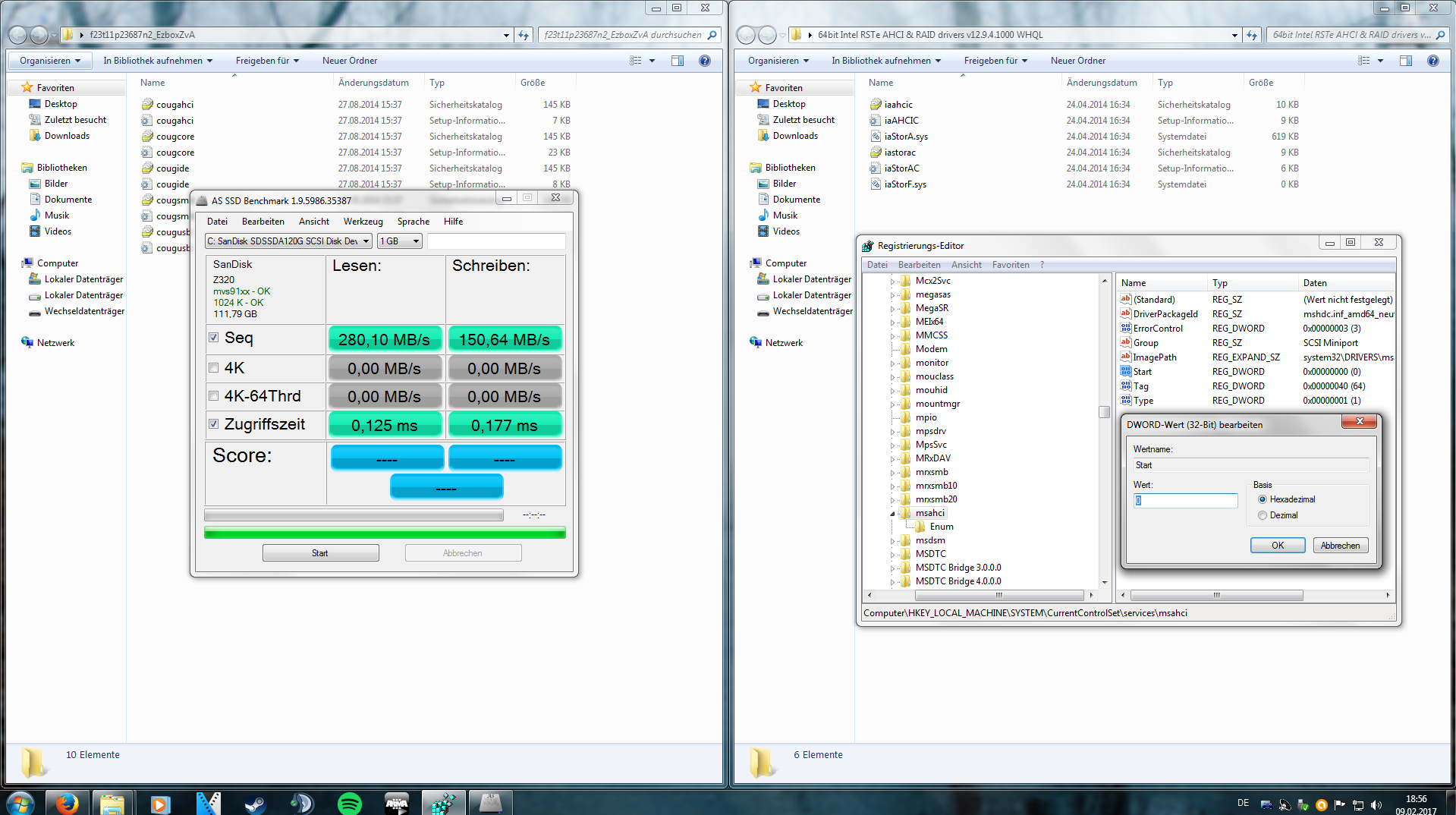Select the ErrorControl registry value icon

[x=1126, y=329]
